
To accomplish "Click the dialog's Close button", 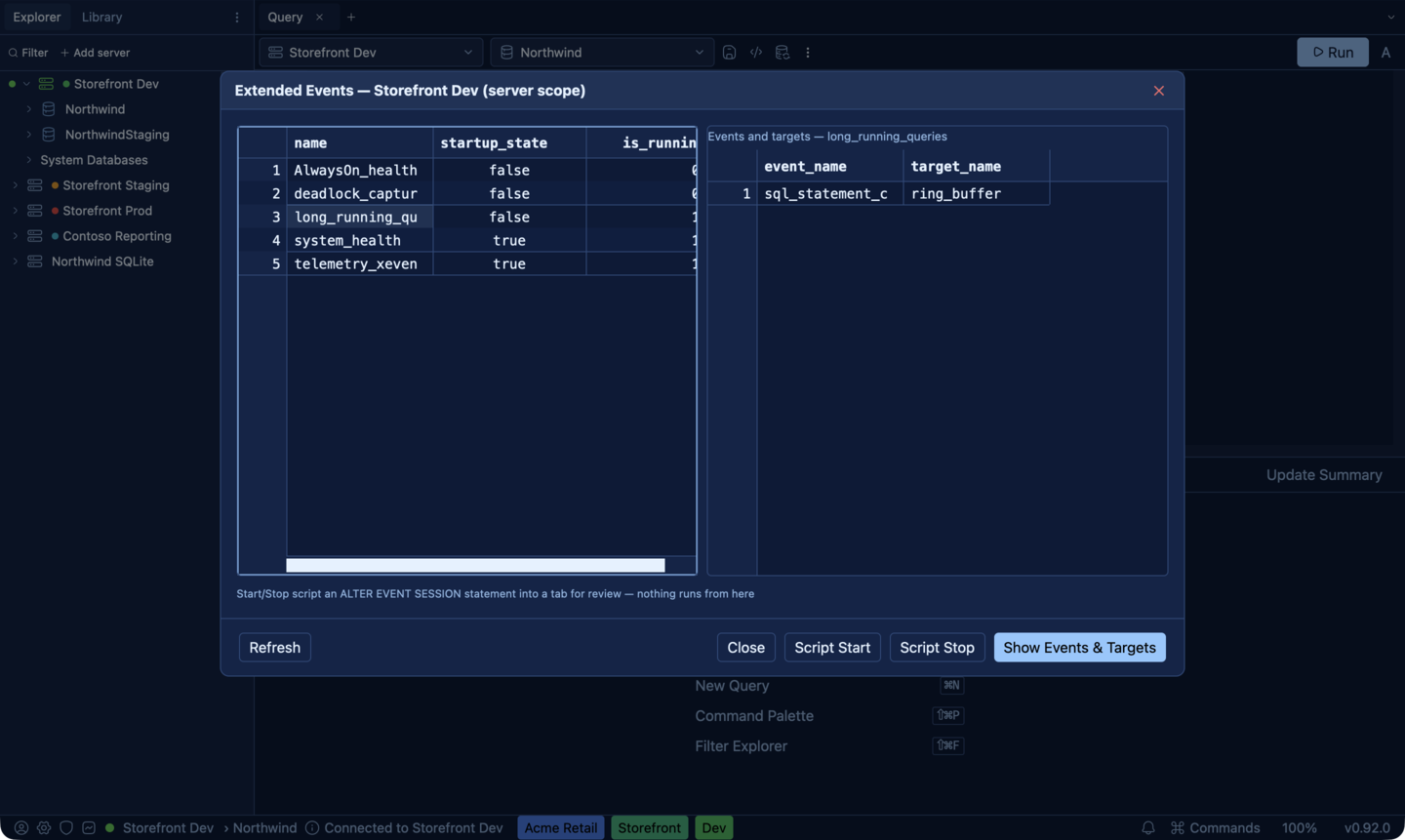I will pos(746,648).
